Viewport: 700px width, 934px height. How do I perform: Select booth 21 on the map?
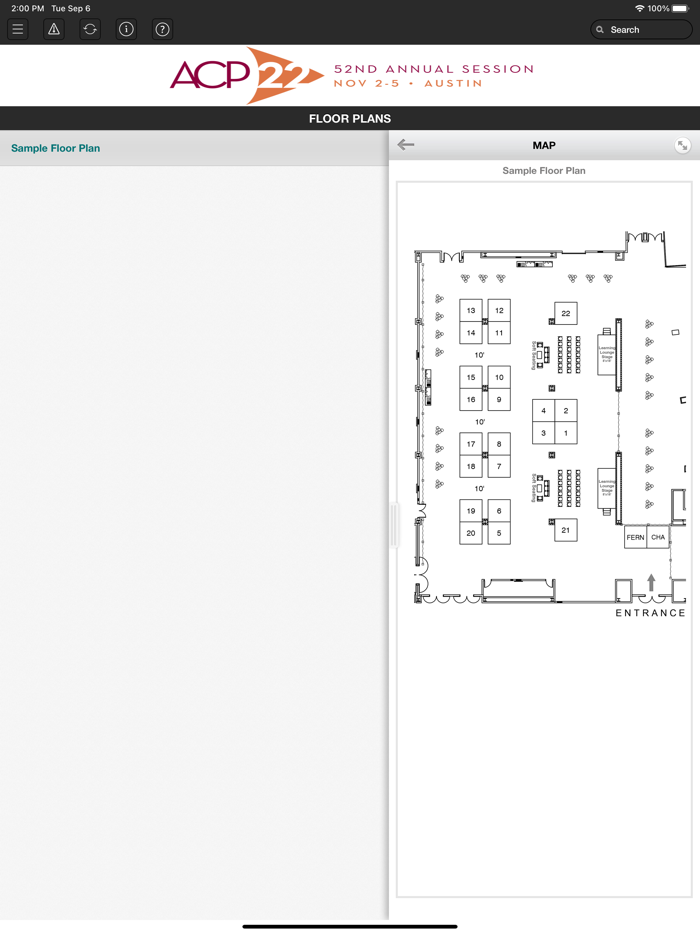pyautogui.click(x=565, y=530)
